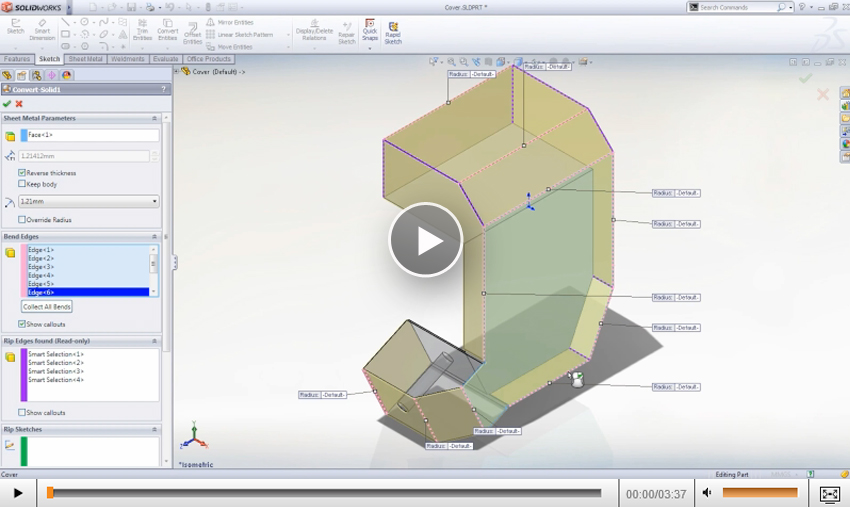This screenshot has height=507, width=850.
Task: Click the Smart Dimension tool
Action: tap(42, 28)
